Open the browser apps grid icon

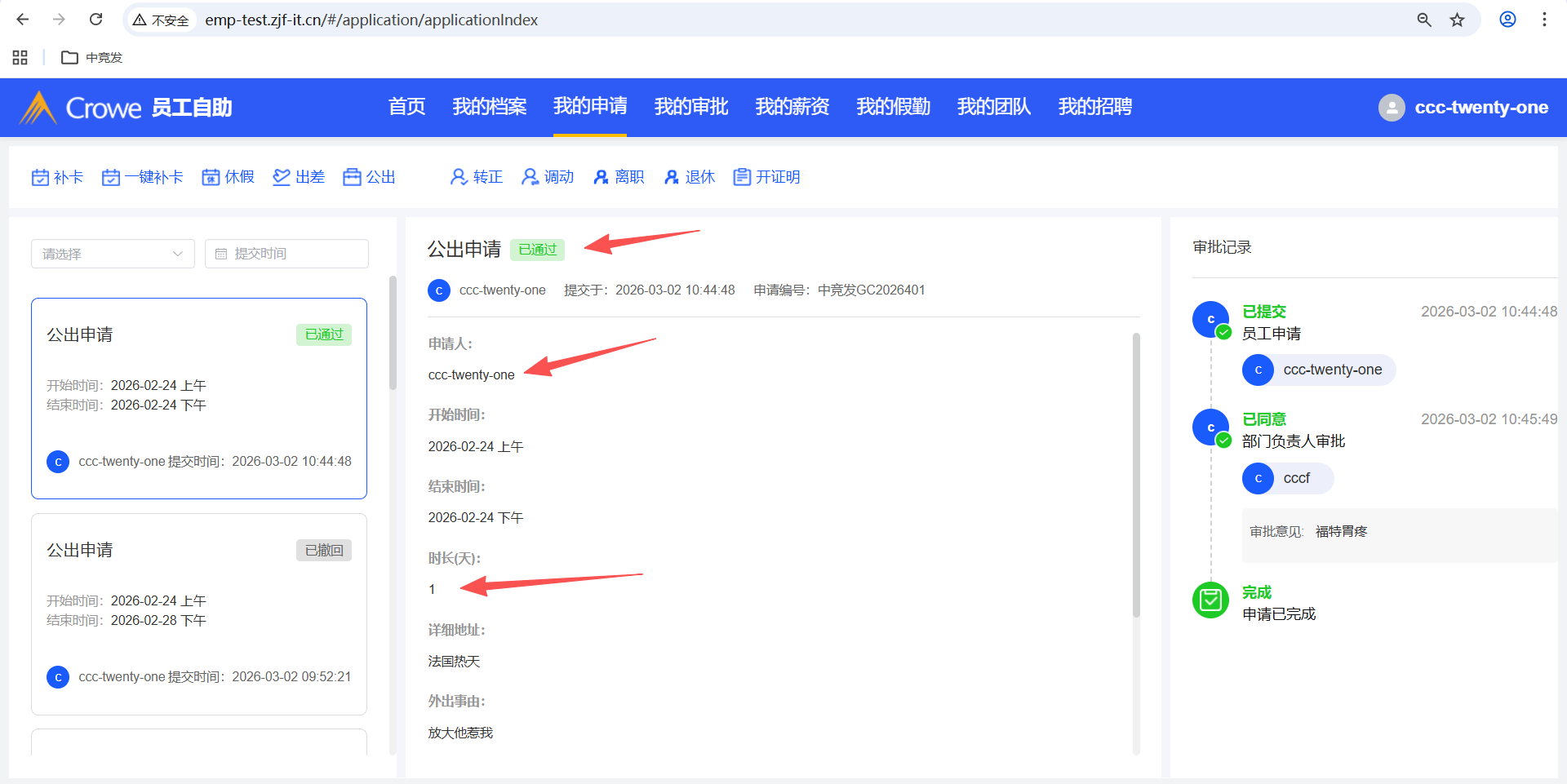point(20,57)
